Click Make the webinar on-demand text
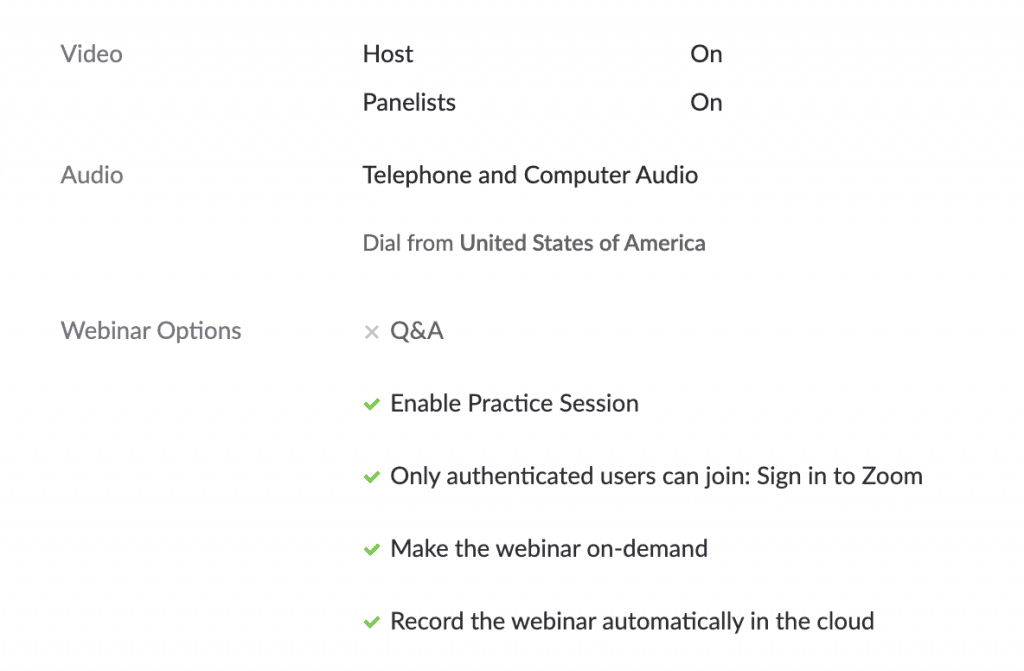 [549, 549]
